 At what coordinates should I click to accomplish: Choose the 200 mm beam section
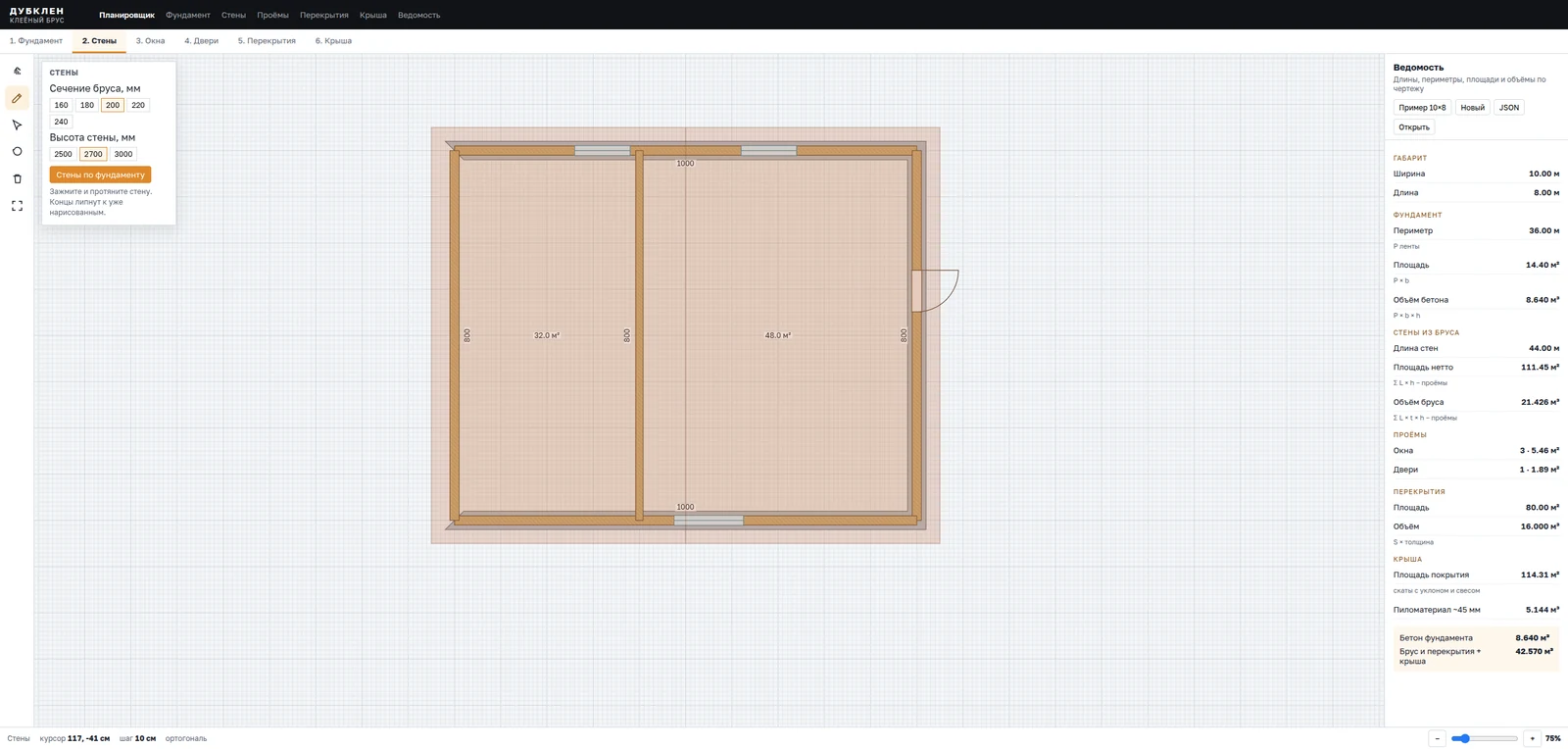pos(113,105)
